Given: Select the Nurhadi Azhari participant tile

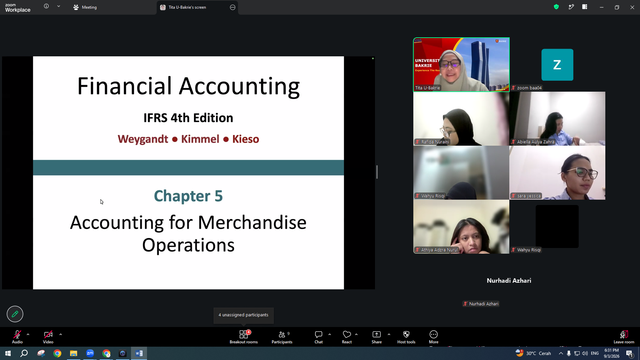Looking at the screenshot, I should [509, 281].
